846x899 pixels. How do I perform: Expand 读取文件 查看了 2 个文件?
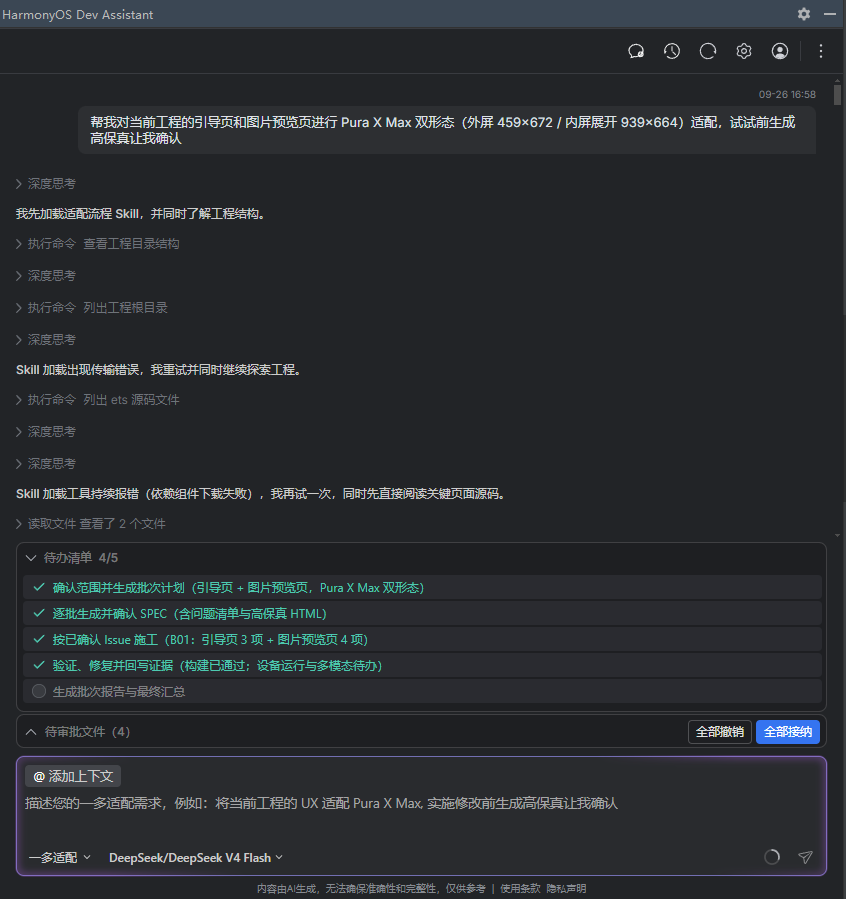pyautogui.click(x=91, y=523)
